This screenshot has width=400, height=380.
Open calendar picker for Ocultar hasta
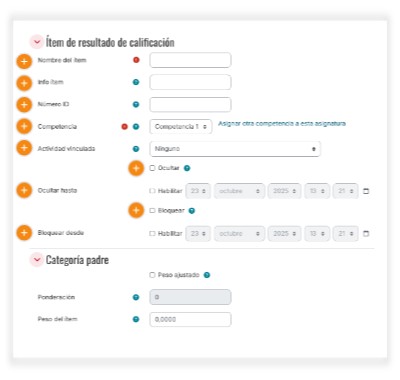click(366, 191)
